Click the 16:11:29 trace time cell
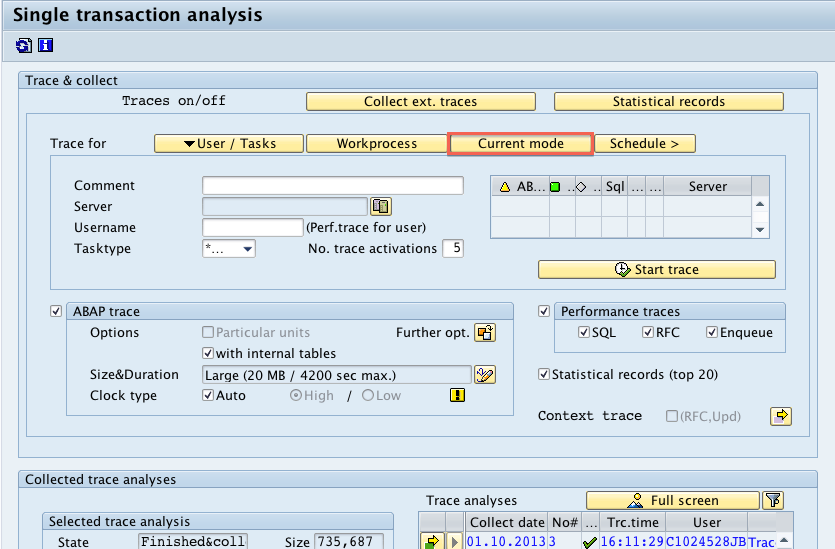The width and height of the screenshot is (835, 549). [632, 542]
